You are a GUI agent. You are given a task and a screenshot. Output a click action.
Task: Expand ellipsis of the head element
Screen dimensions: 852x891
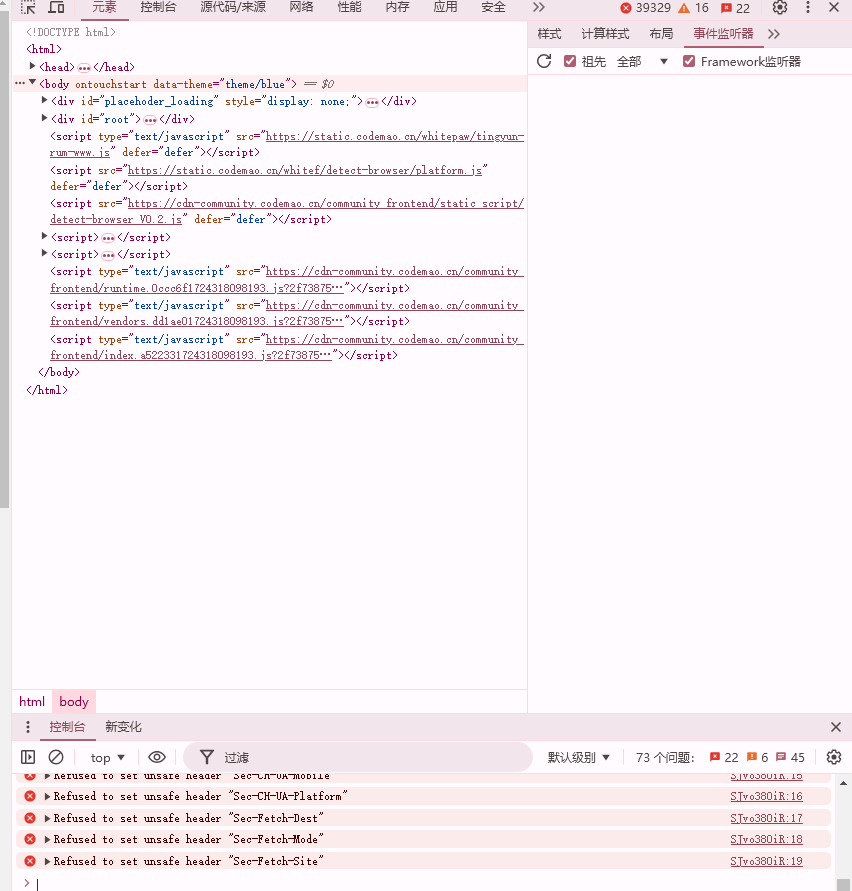coord(84,68)
